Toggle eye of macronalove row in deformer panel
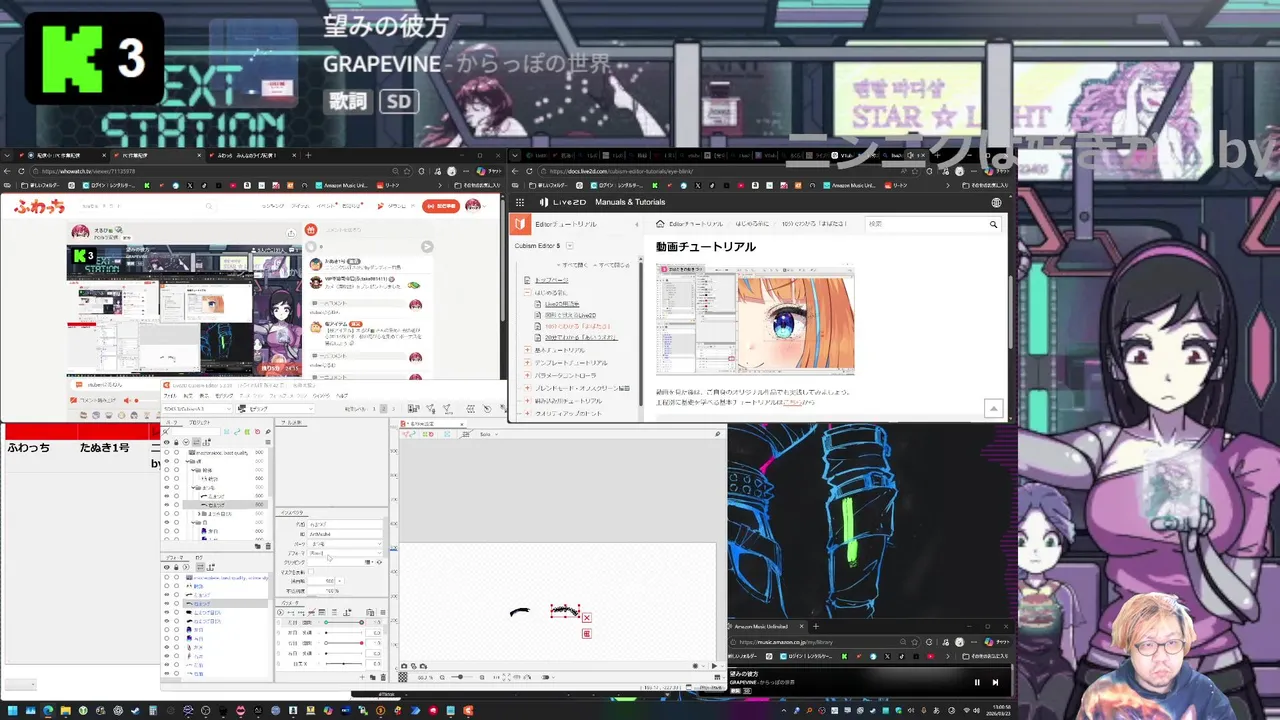The image size is (1280, 720). [x=167, y=577]
